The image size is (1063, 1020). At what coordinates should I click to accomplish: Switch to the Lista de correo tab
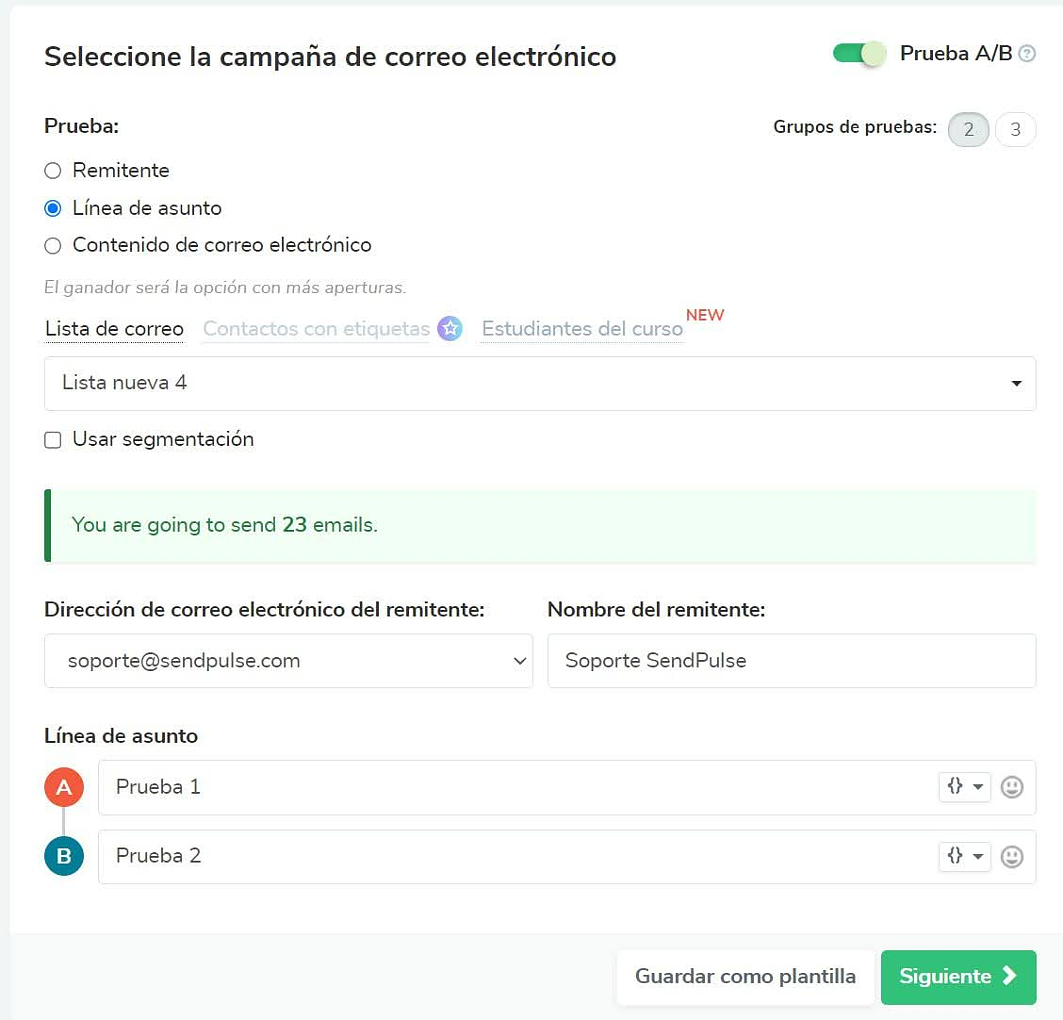113,329
